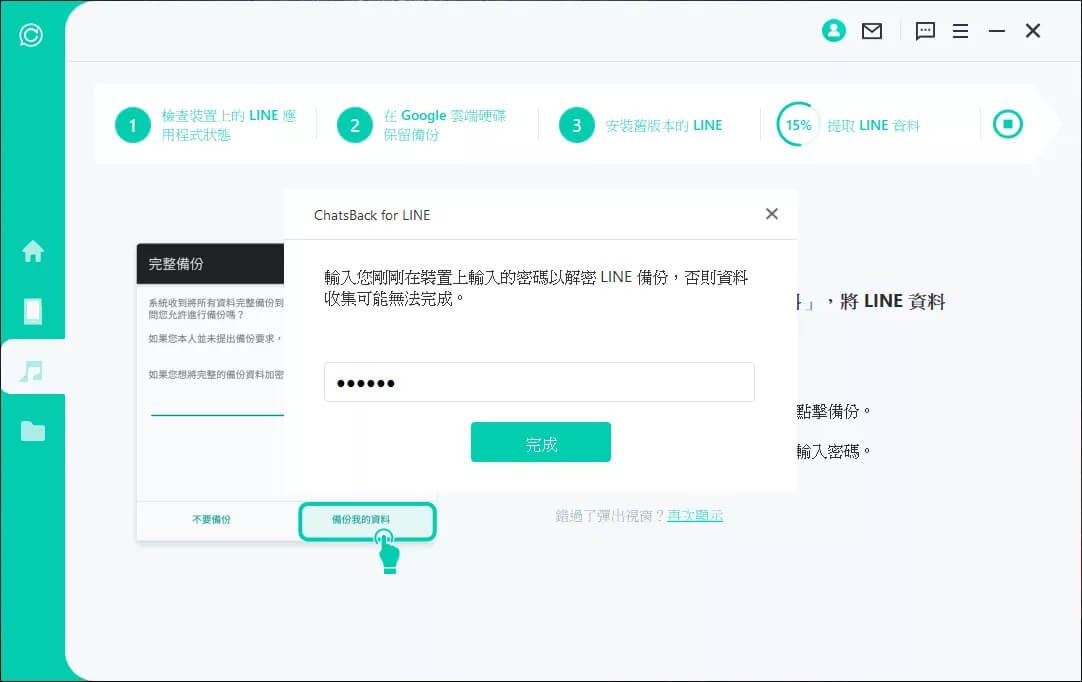Open the user account profile icon

tap(833, 30)
